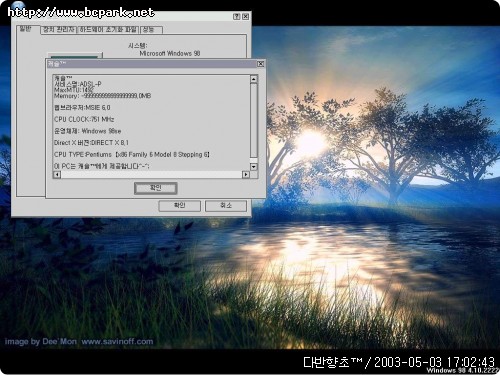Click the last line starting with '이 PC는'
The image size is (500, 375).
(x=102, y=166)
